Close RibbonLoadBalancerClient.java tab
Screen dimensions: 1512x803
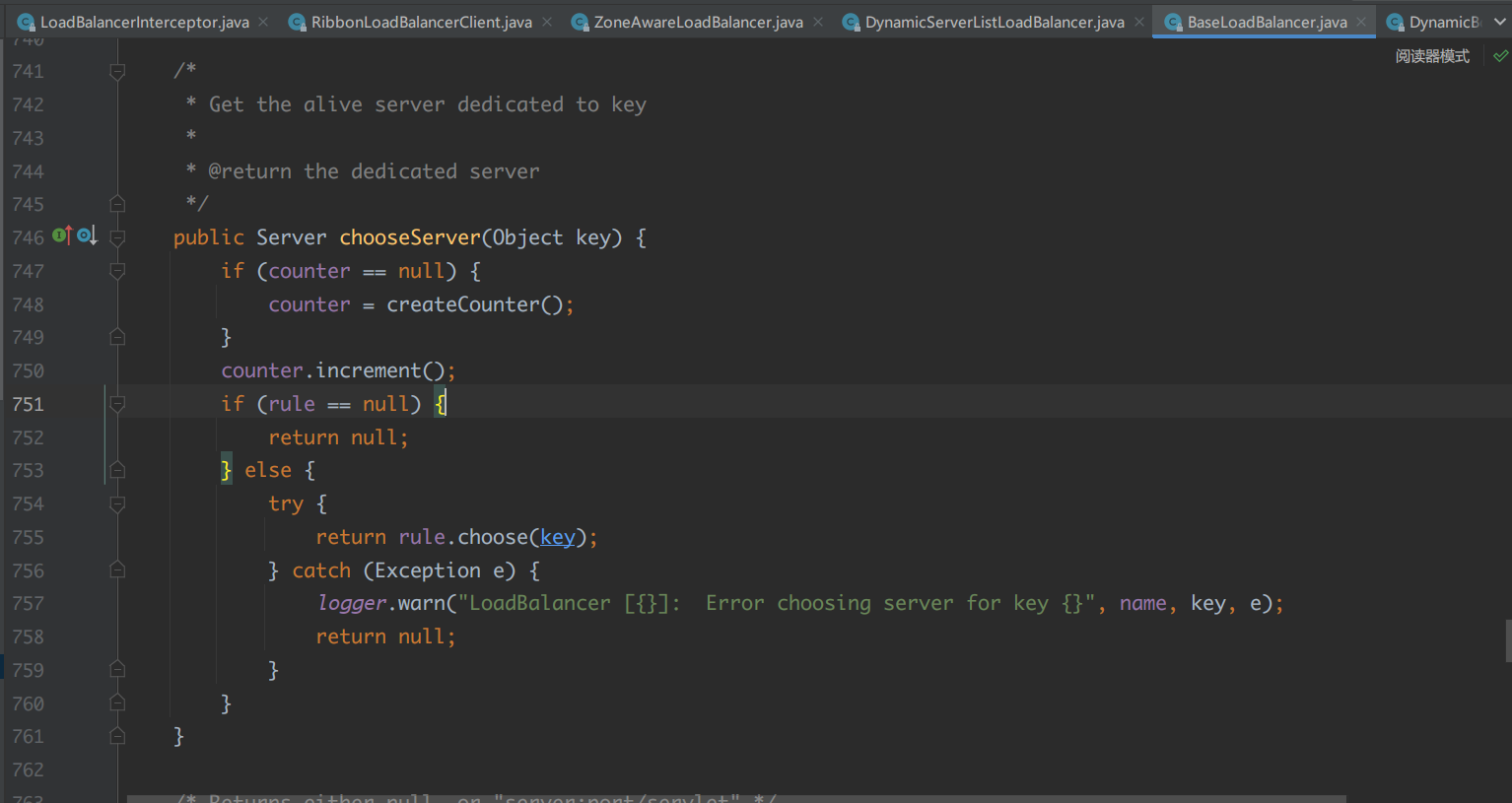coord(547,22)
